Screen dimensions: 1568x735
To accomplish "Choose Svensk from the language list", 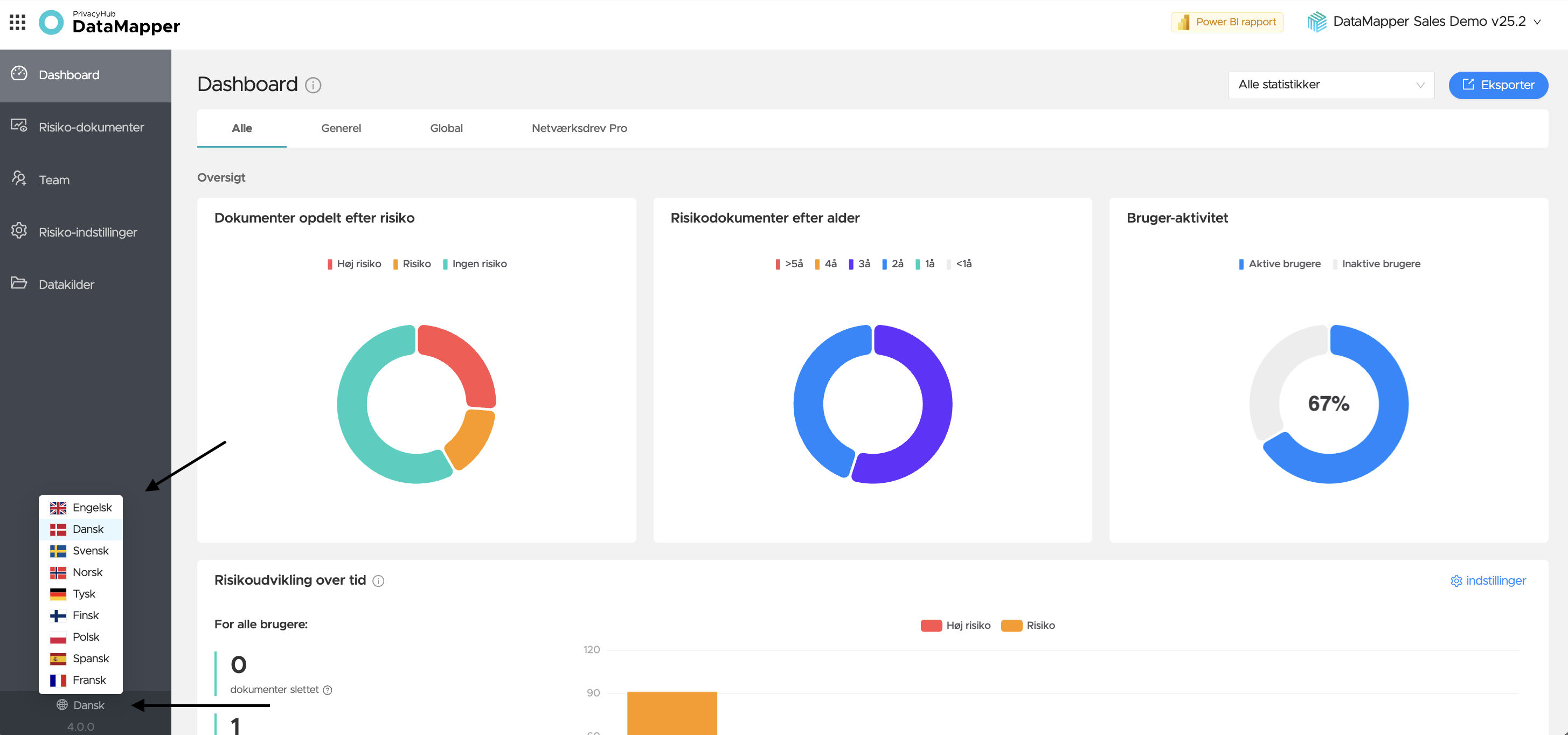I will click(81, 551).
